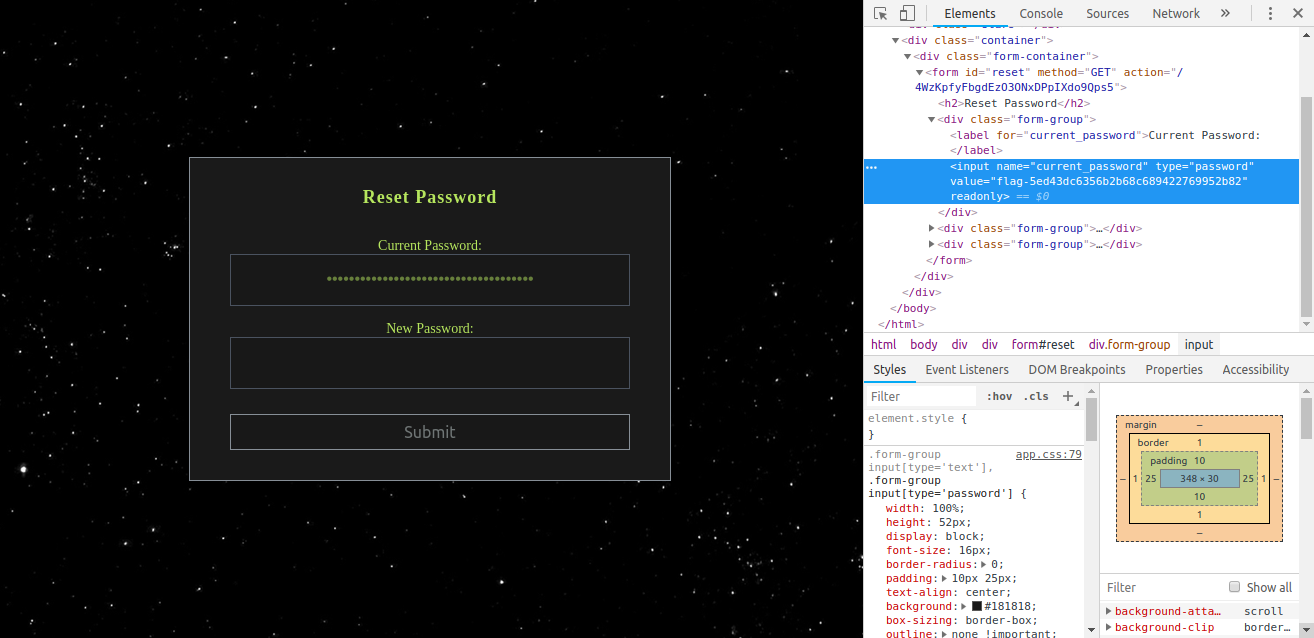
Task: Select div.form-group in the breadcrumb
Action: point(1129,344)
